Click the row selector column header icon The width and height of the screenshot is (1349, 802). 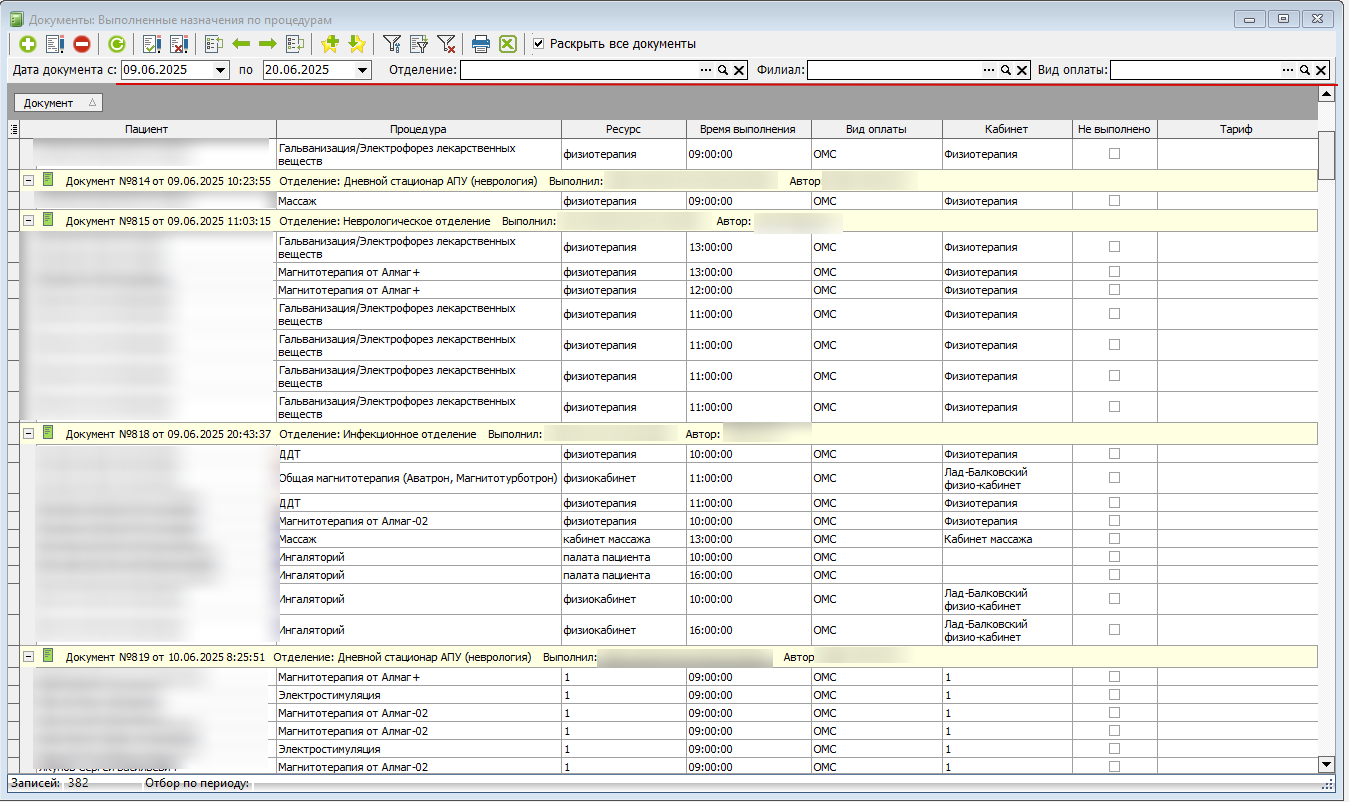(13, 129)
